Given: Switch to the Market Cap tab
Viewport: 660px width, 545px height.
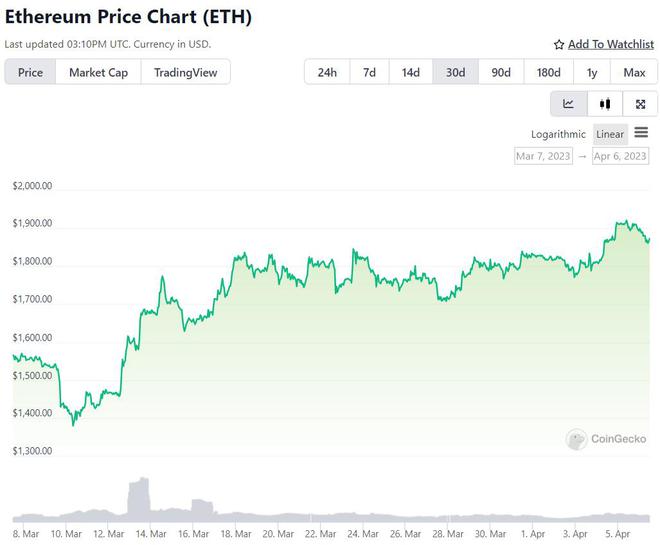Looking at the screenshot, I should coord(98,72).
